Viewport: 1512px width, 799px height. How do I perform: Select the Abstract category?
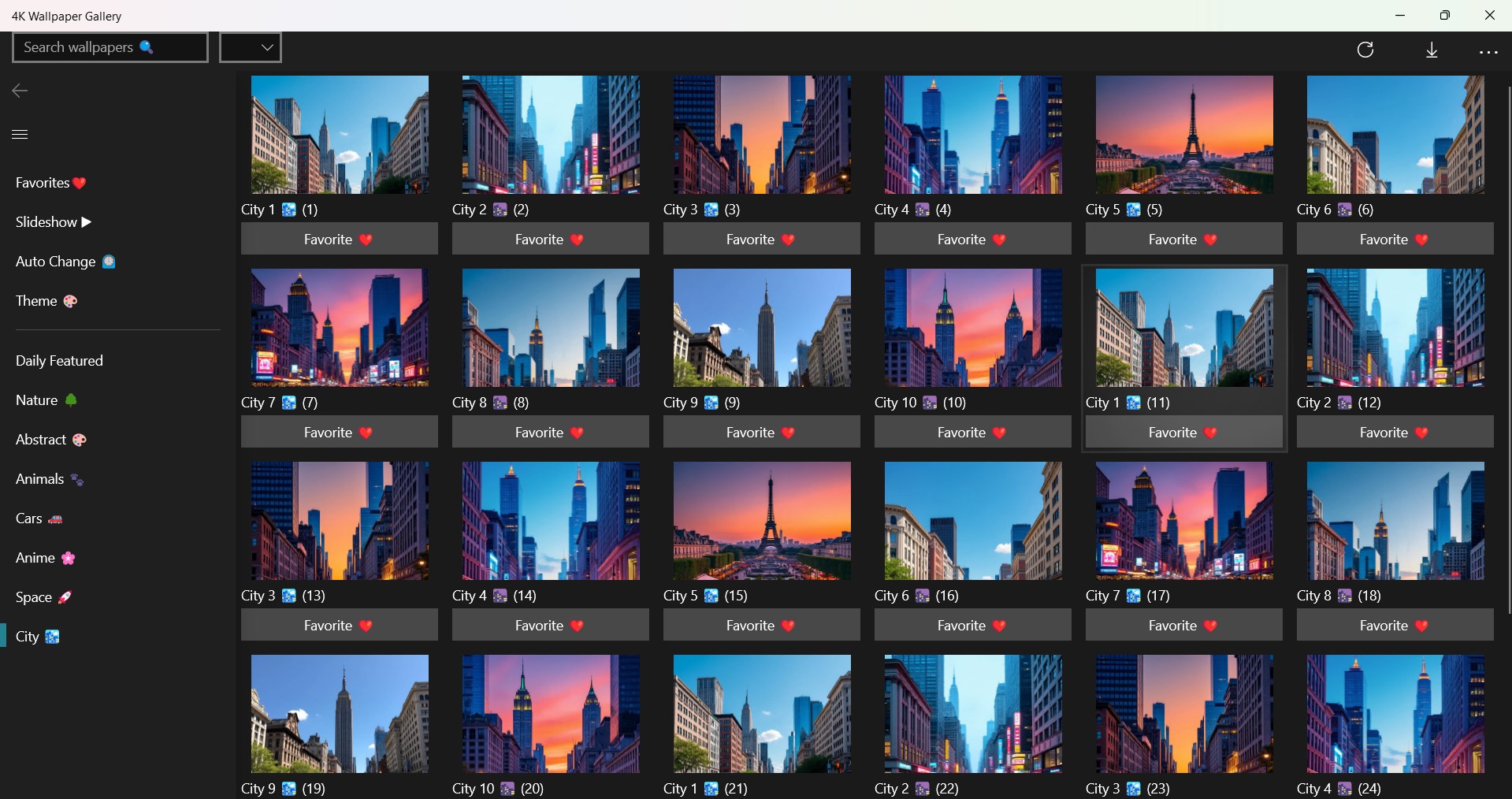(51, 440)
